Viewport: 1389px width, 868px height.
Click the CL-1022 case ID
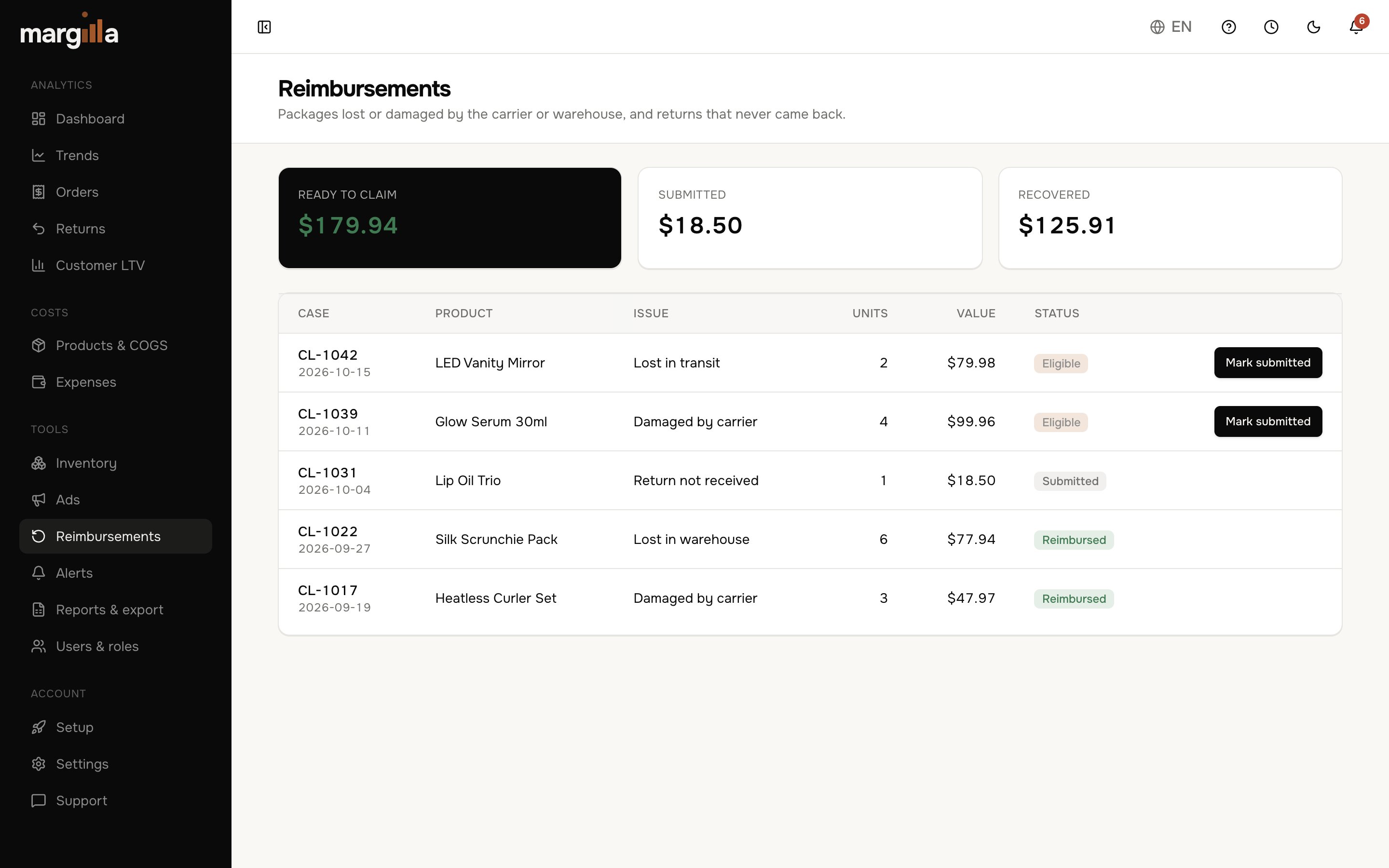point(327,531)
